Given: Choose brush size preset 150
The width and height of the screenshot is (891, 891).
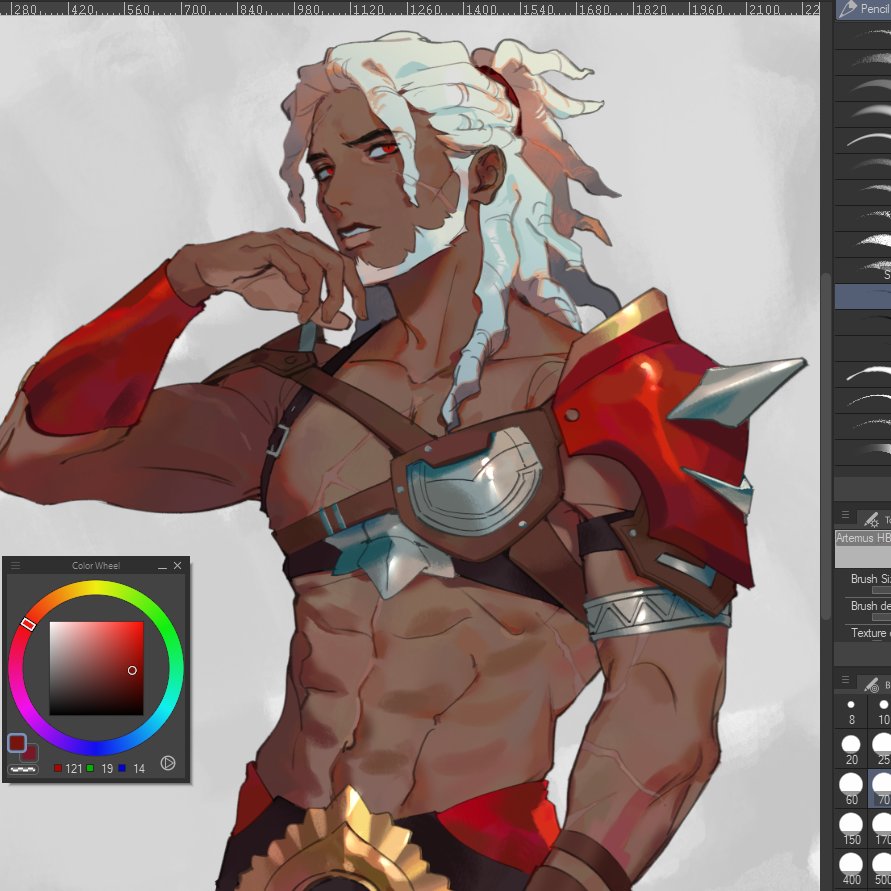Looking at the screenshot, I should coord(851,828).
